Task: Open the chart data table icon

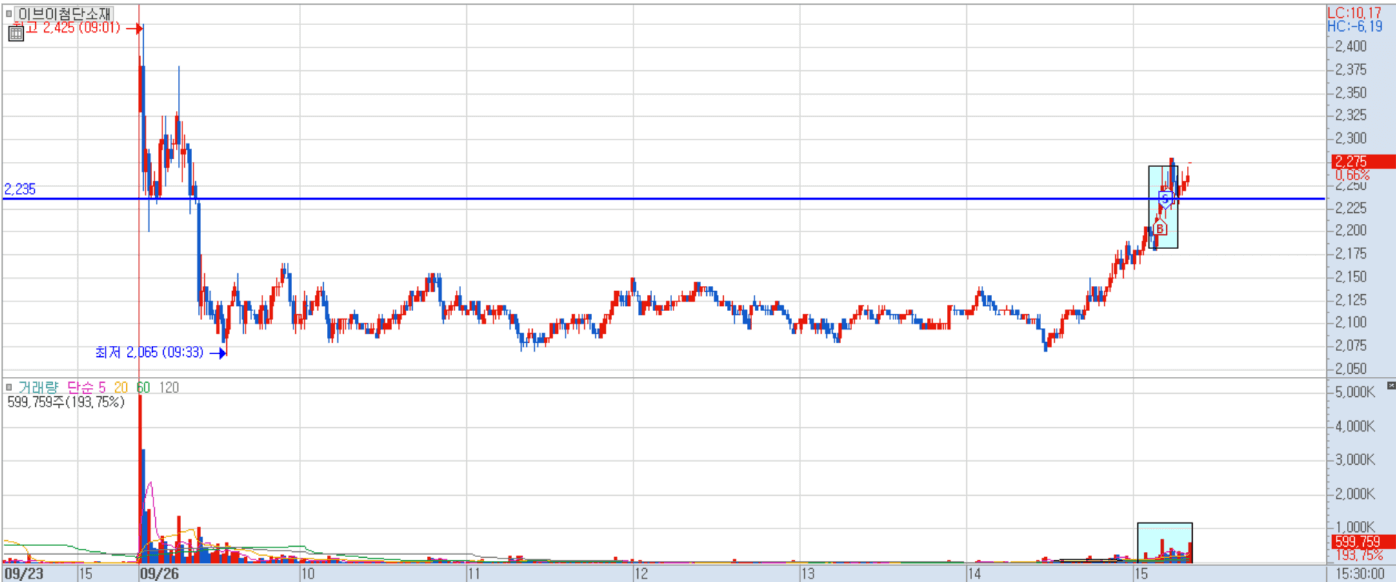Action: (16, 33)
